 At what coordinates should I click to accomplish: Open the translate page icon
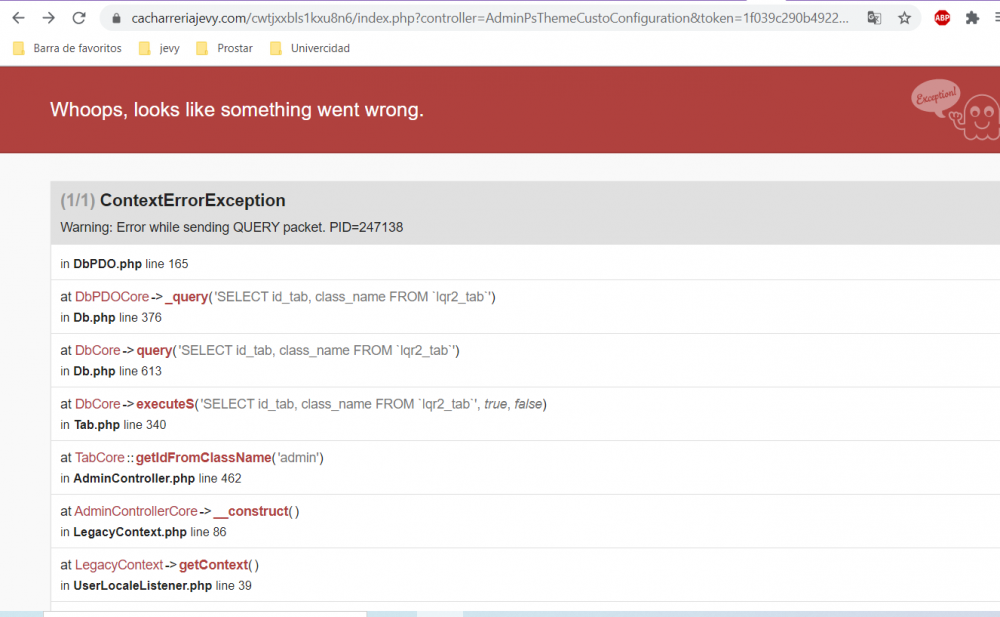[874, 19]
